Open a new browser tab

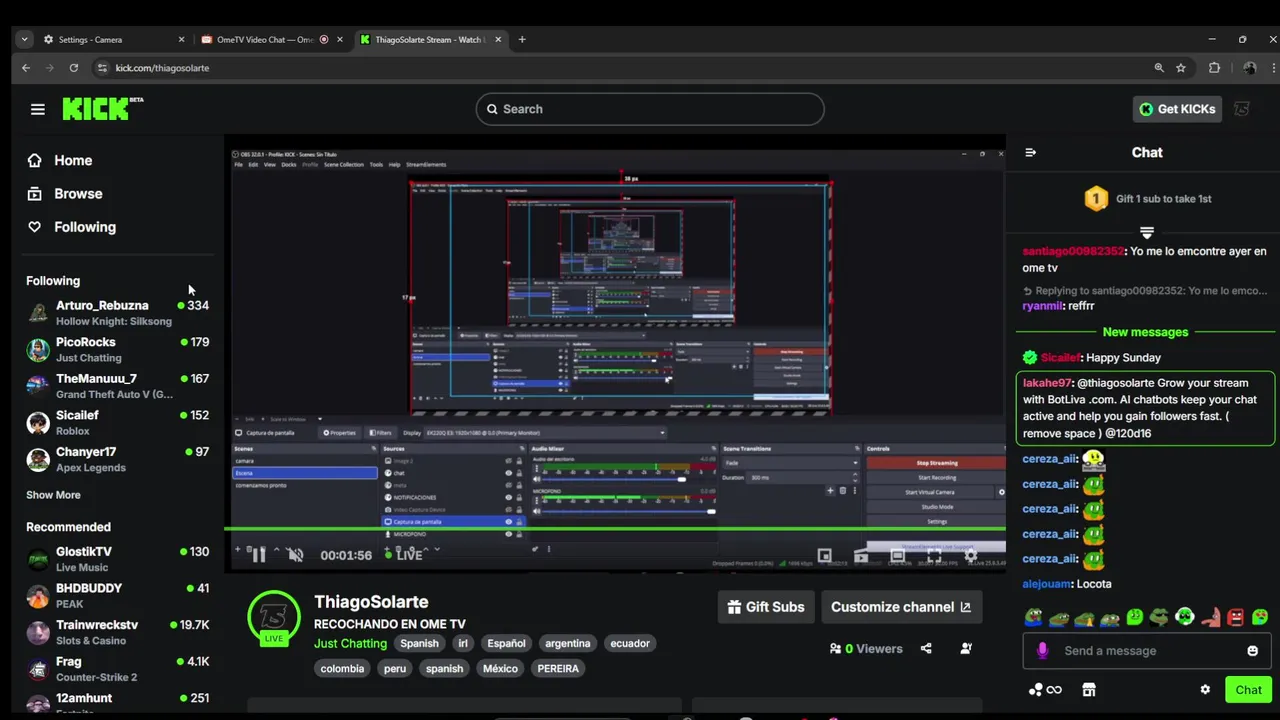tap(522, 40)
